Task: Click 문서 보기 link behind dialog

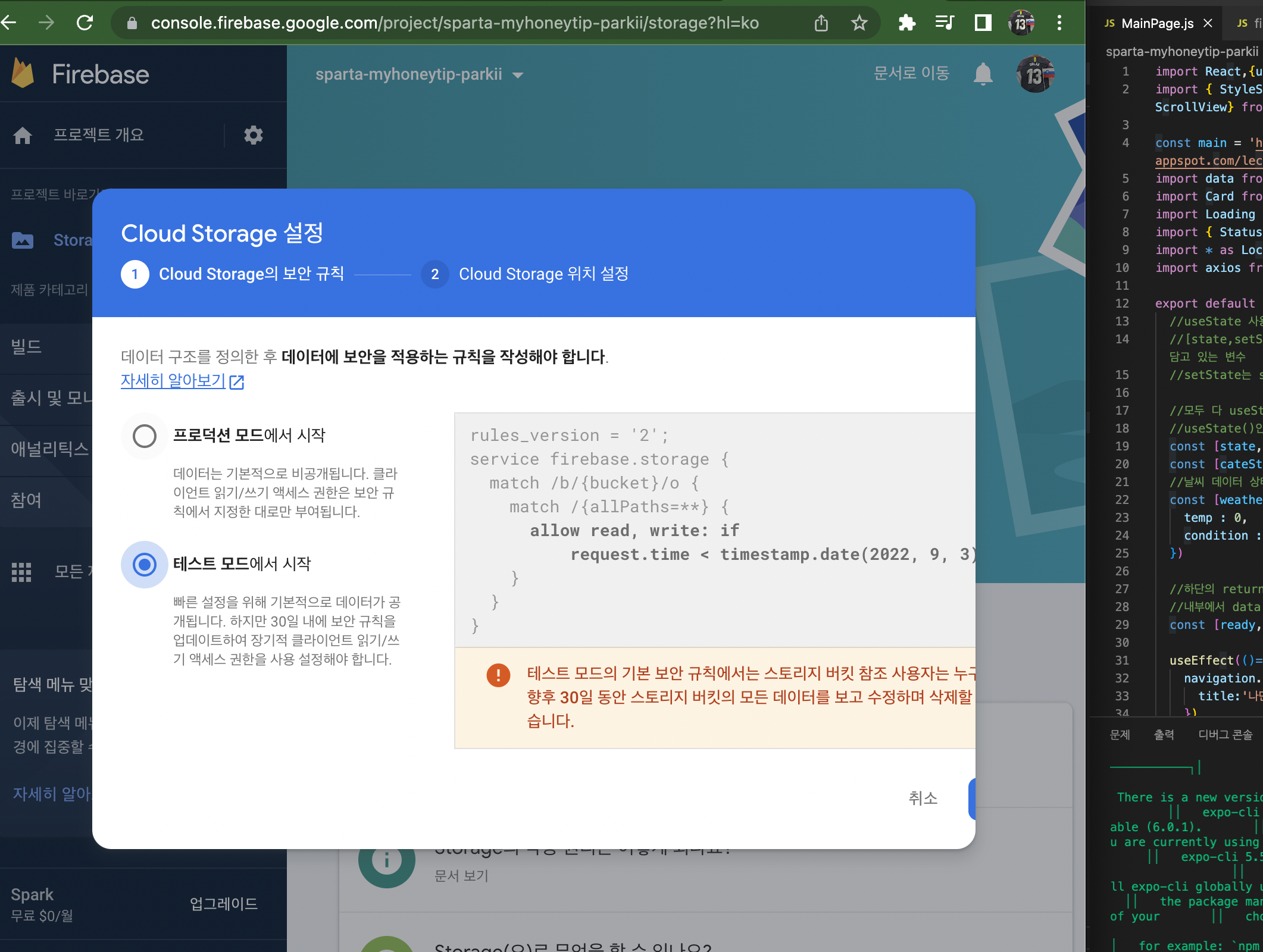Action: point(461,876)
